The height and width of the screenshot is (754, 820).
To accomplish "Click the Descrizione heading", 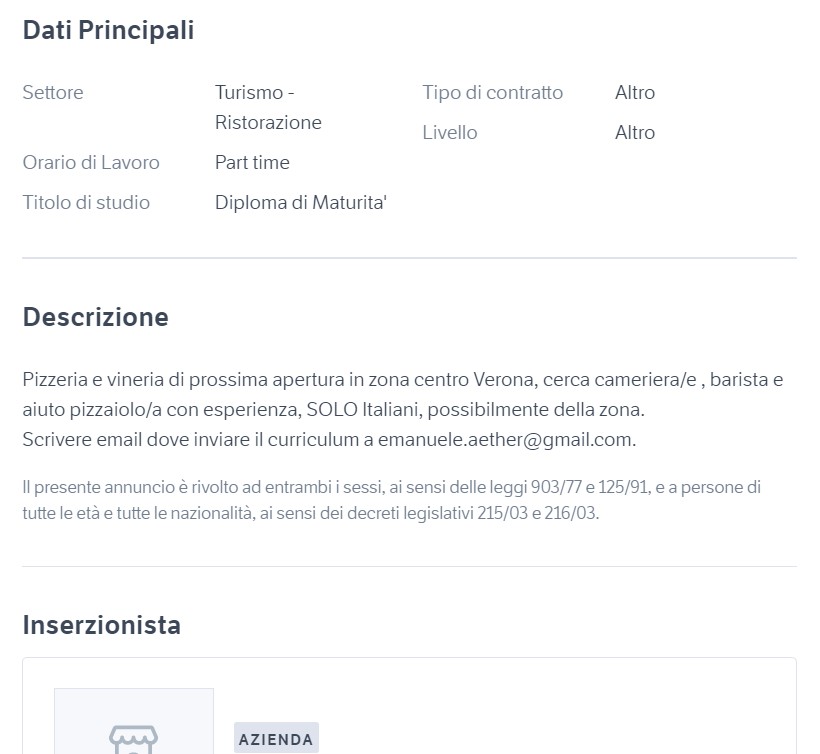I will point(96,317).
